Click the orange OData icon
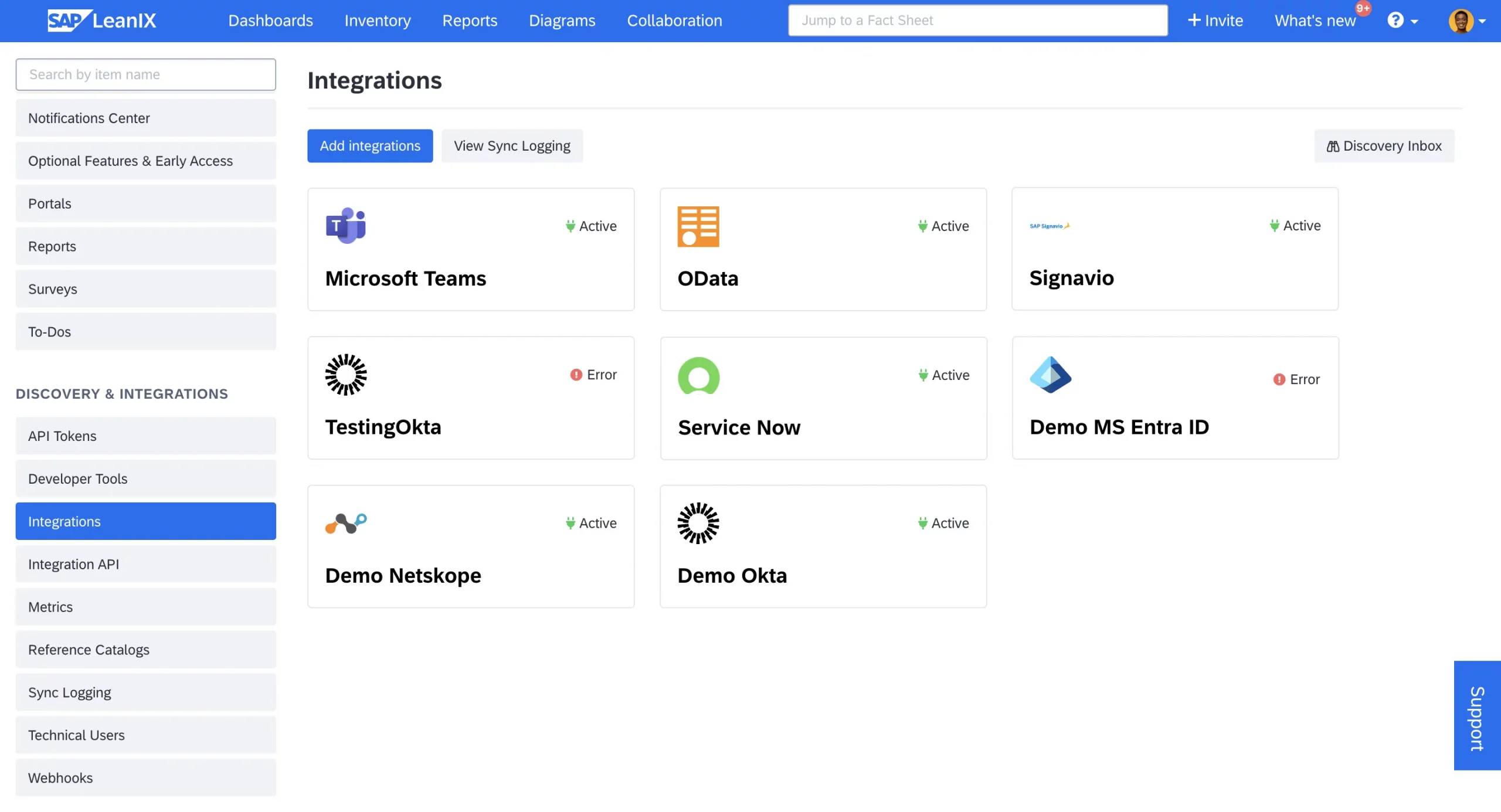Viewport: 1501px width, 812px height. click(x=698, y=226)
